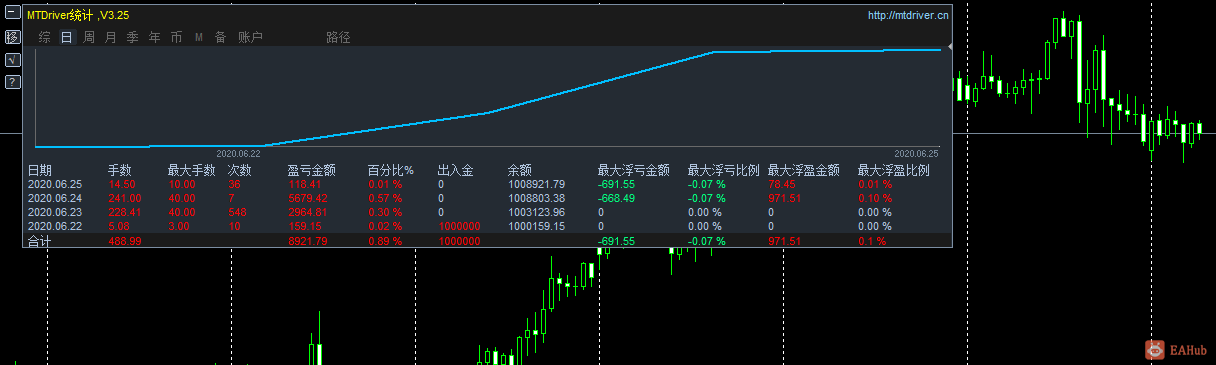Click balance value 1008921.79
The image size is (1216, 365).
point(536,184)
